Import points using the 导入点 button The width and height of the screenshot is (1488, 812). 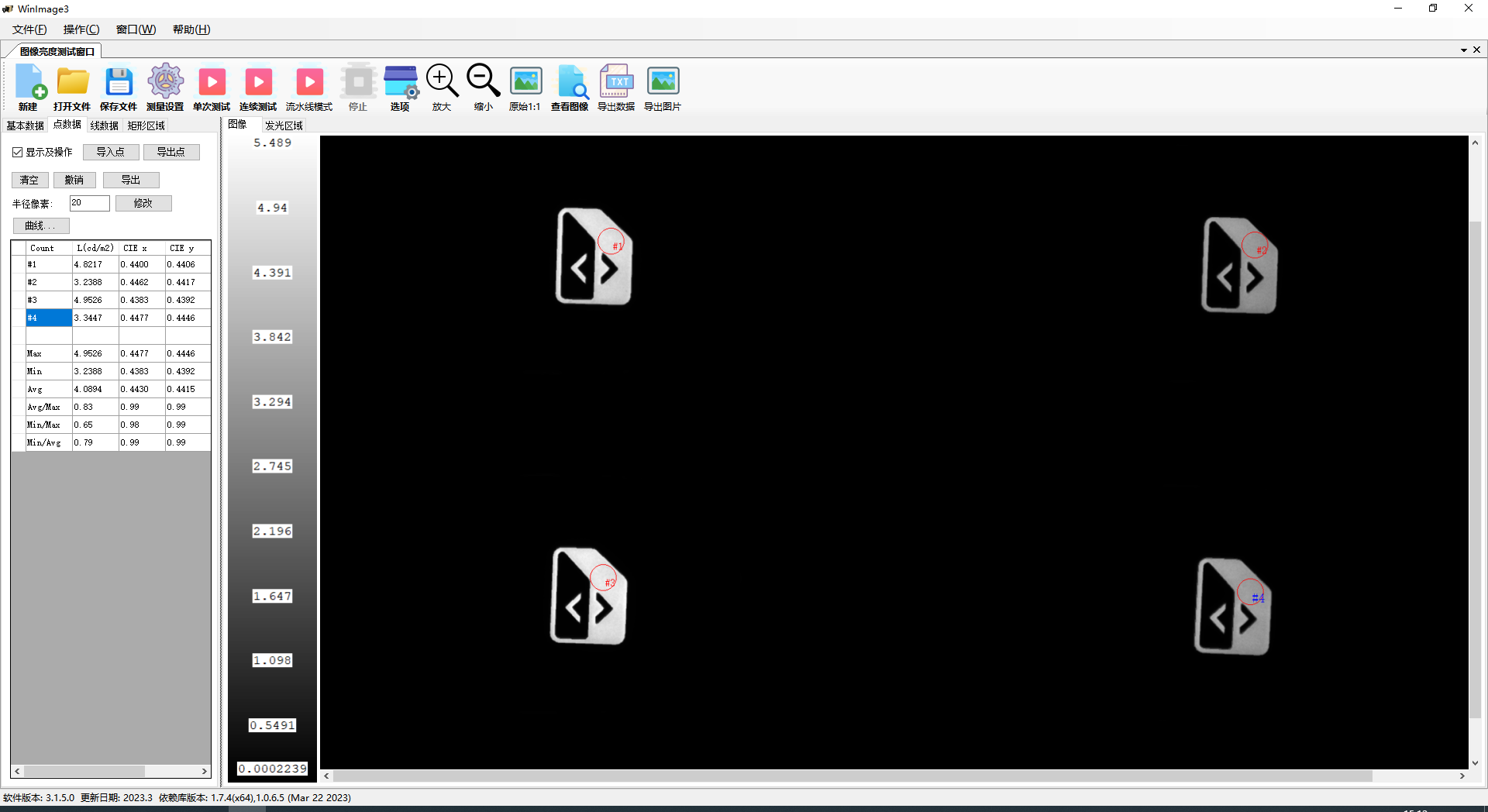pyautogui.click(x=110, y=151)
